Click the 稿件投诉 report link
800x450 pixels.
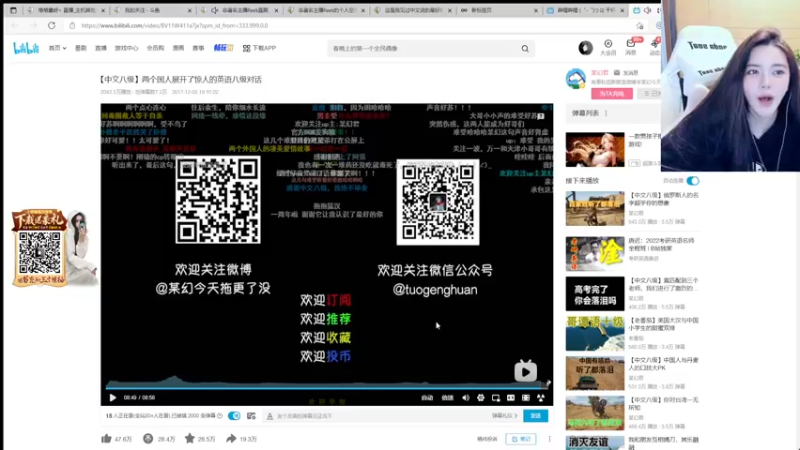click(487, 439)
